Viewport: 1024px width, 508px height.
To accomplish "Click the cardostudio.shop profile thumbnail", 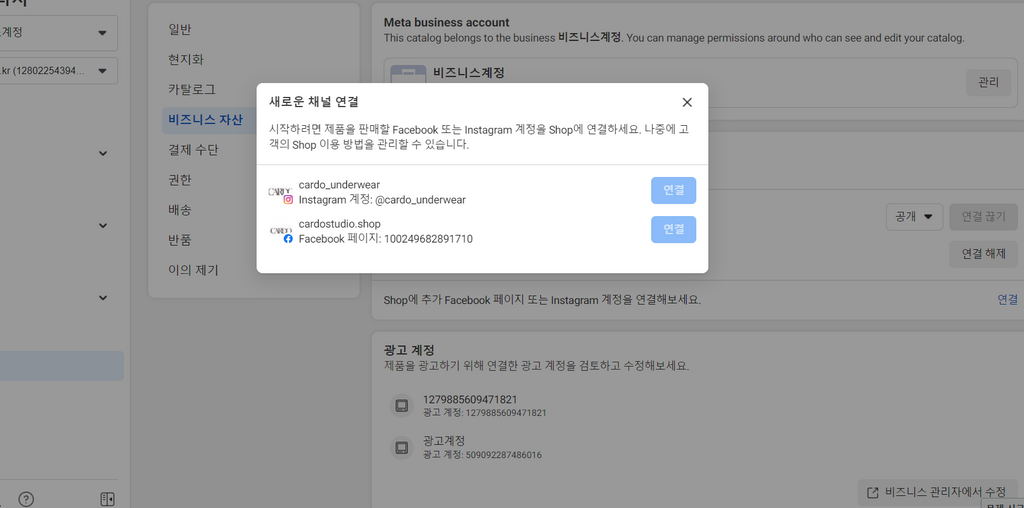I will point(281,231).
